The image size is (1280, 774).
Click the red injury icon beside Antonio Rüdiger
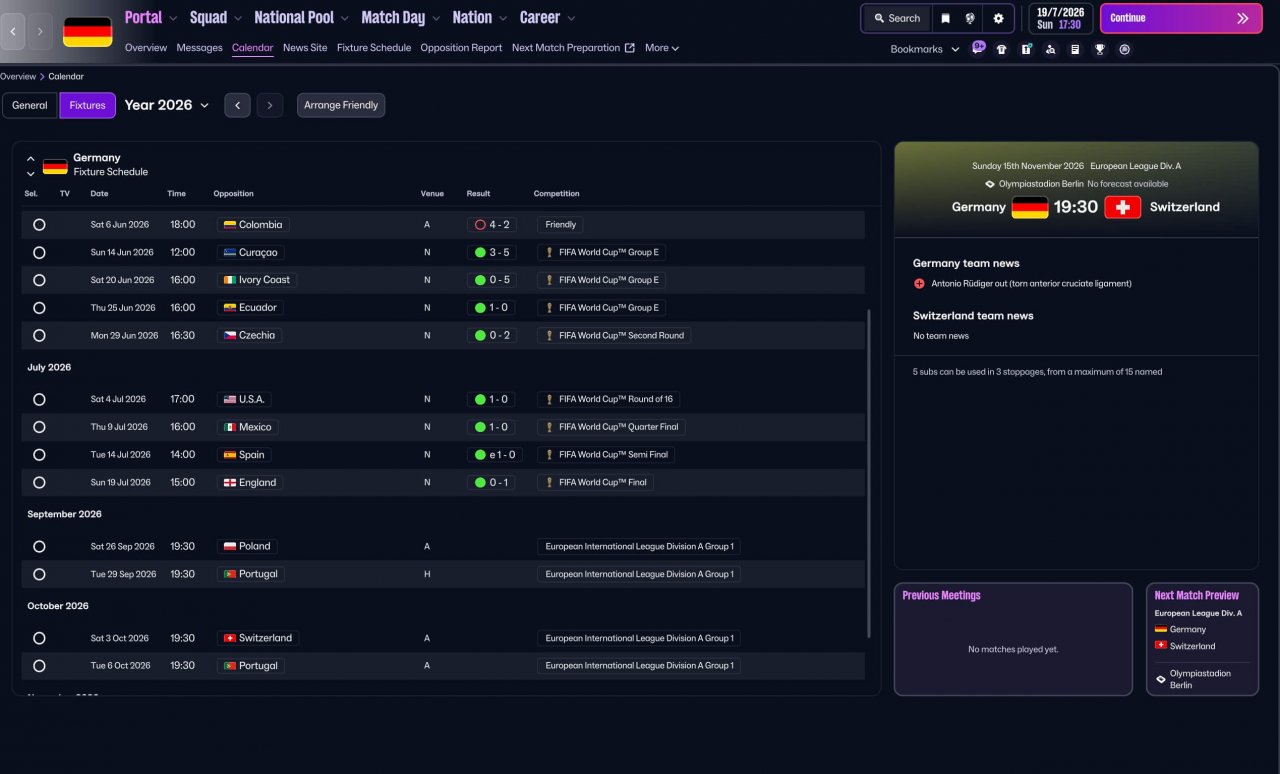[x=919, y=284]
